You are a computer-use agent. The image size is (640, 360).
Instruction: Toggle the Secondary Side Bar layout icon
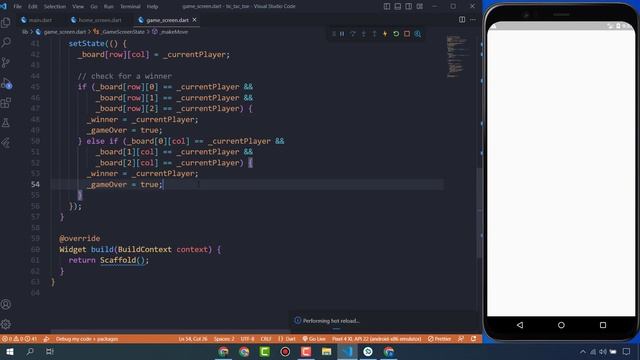point(409,6)
